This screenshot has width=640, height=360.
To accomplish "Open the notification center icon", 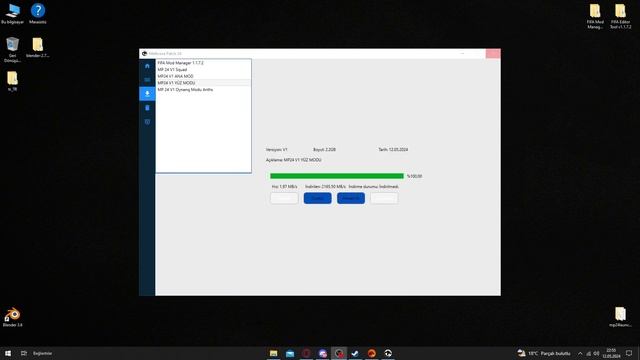I will tap(629, 353).
